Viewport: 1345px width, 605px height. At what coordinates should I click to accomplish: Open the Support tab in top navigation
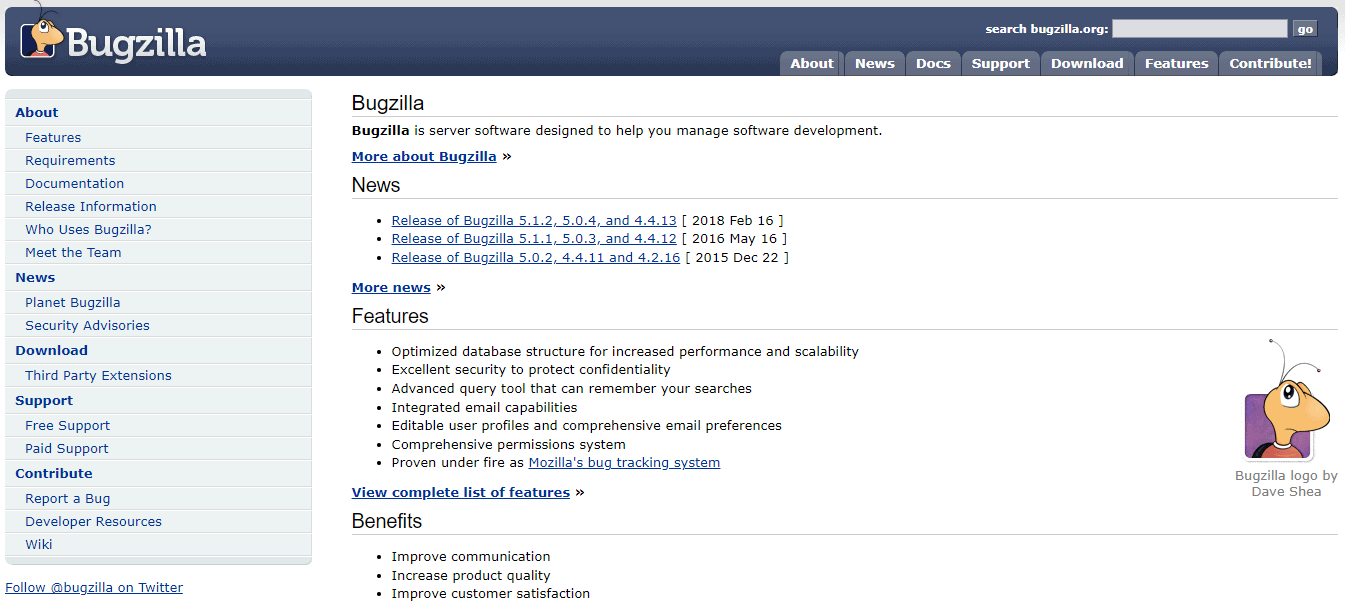tap(1001, 63)
